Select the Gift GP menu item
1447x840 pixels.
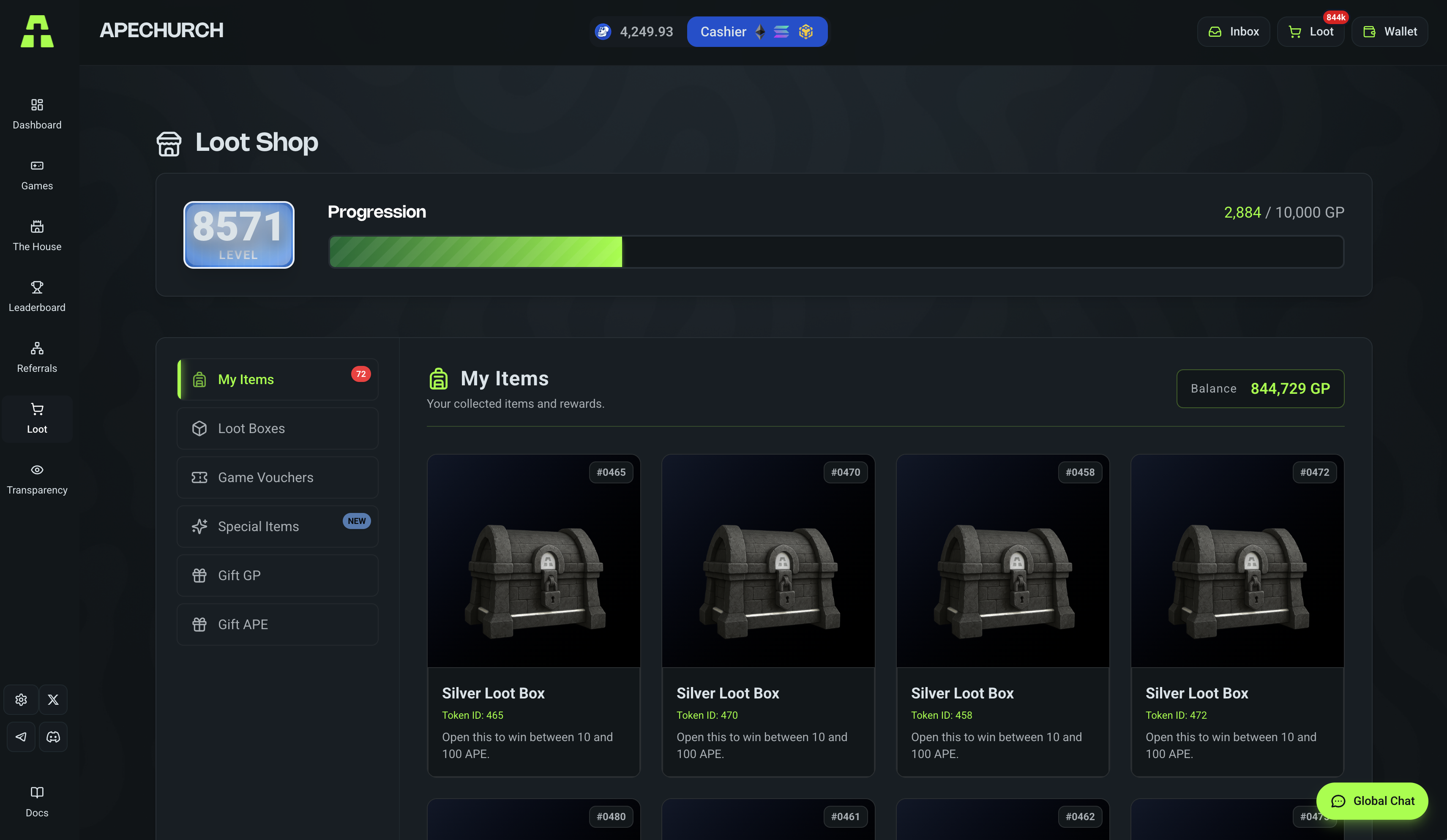coord(277,575)
